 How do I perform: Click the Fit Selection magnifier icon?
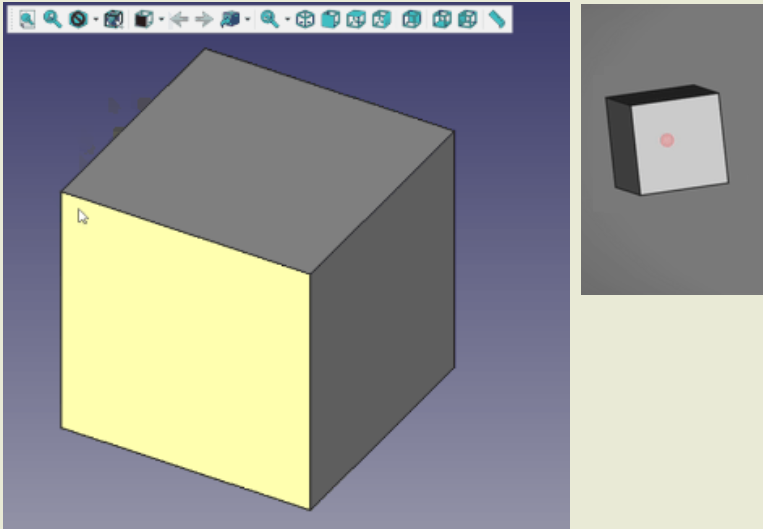coord(52,19)
